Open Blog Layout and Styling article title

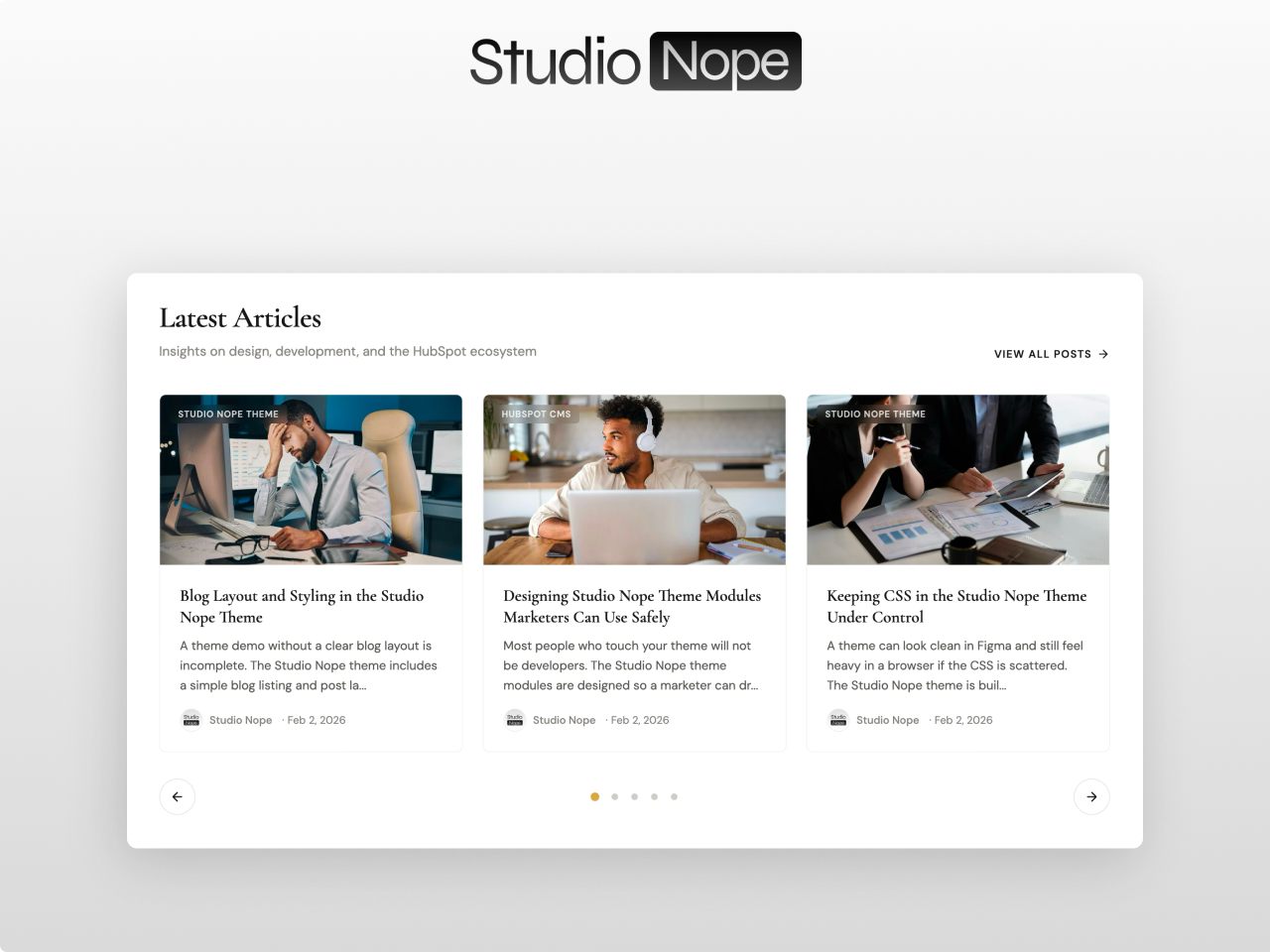coord(302,606)
